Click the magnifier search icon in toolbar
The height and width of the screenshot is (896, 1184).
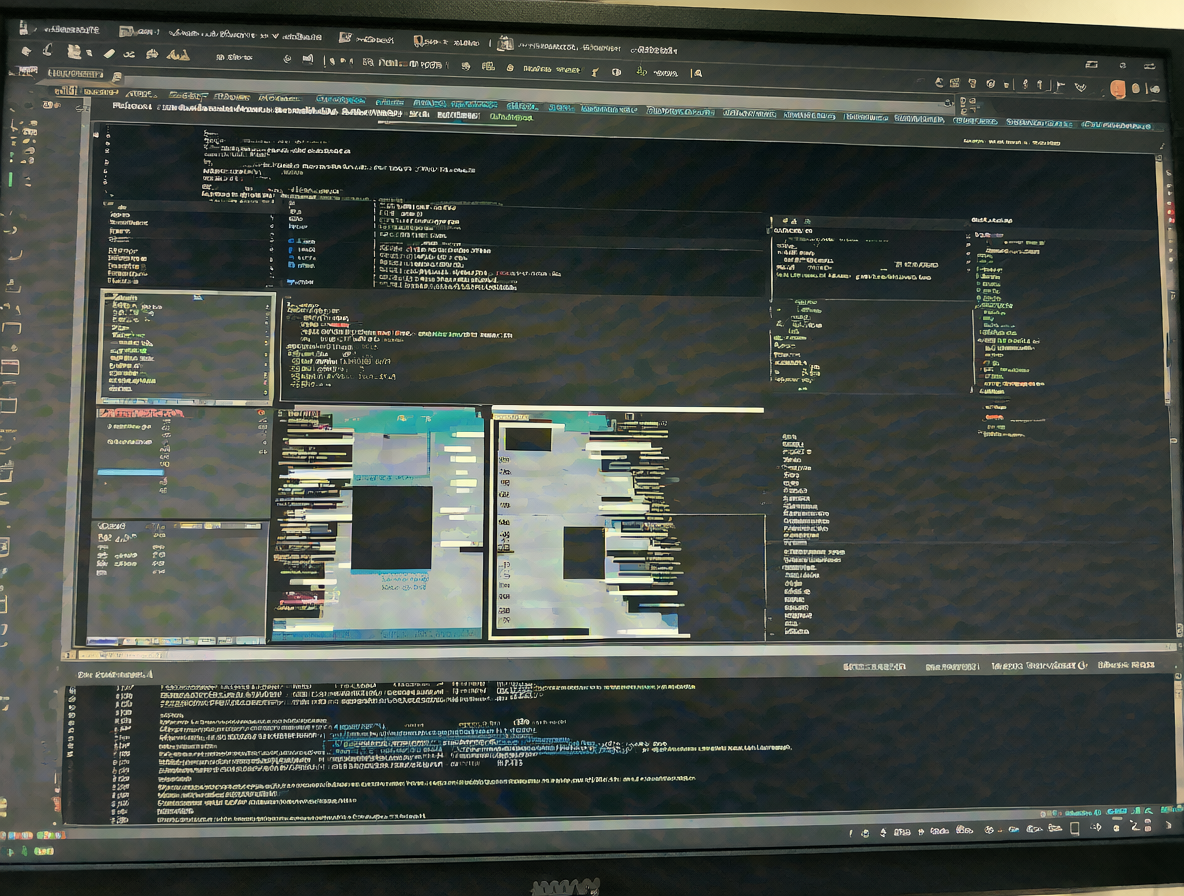tap(697, 73)
